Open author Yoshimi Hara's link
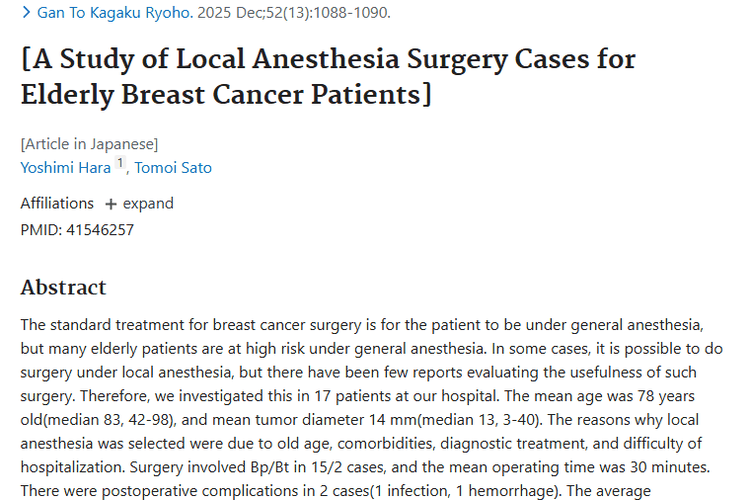The image size is (750, 500). tap(65, 168)
